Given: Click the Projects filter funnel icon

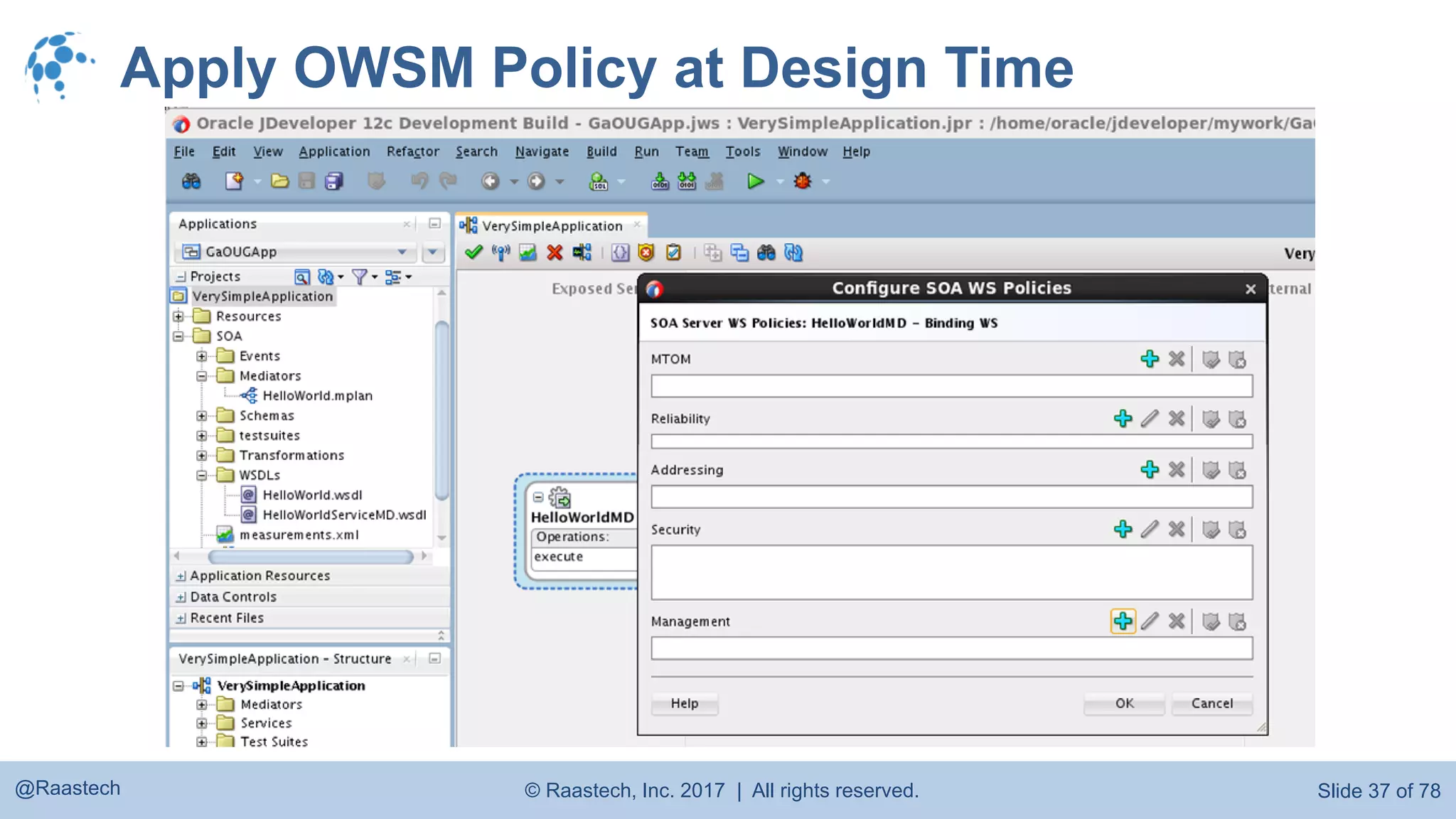Looking at the screenshot, I should coord(360,277).
